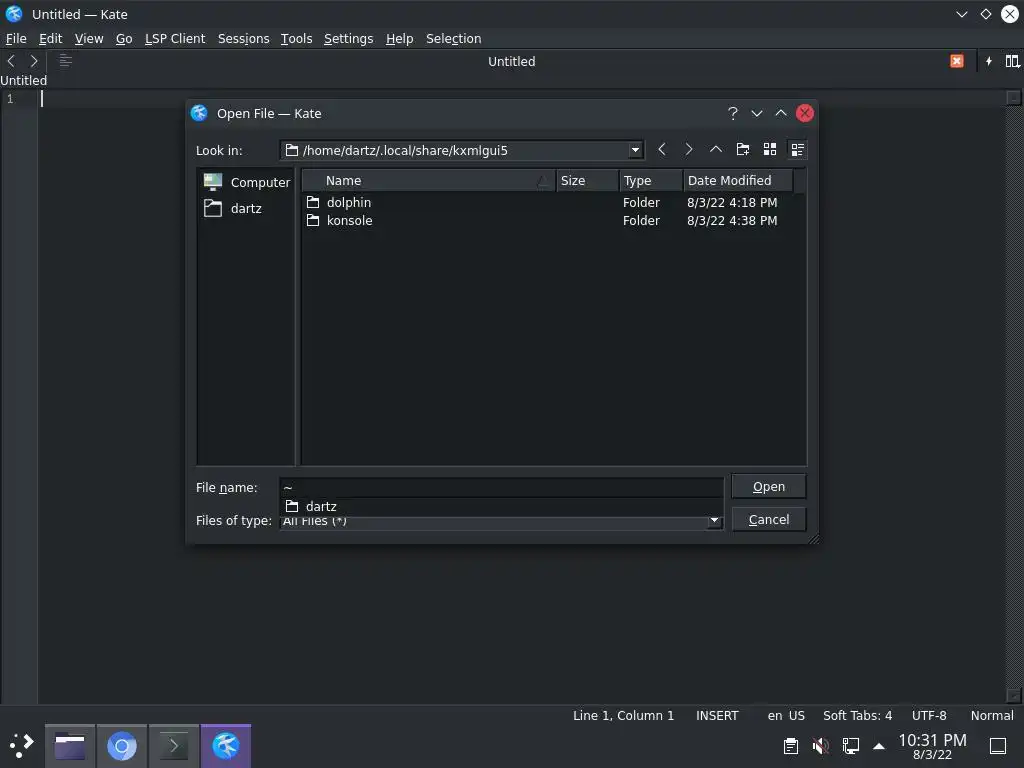Select dartz home in the sidebar
The image size is (1024, 768).
232,208
